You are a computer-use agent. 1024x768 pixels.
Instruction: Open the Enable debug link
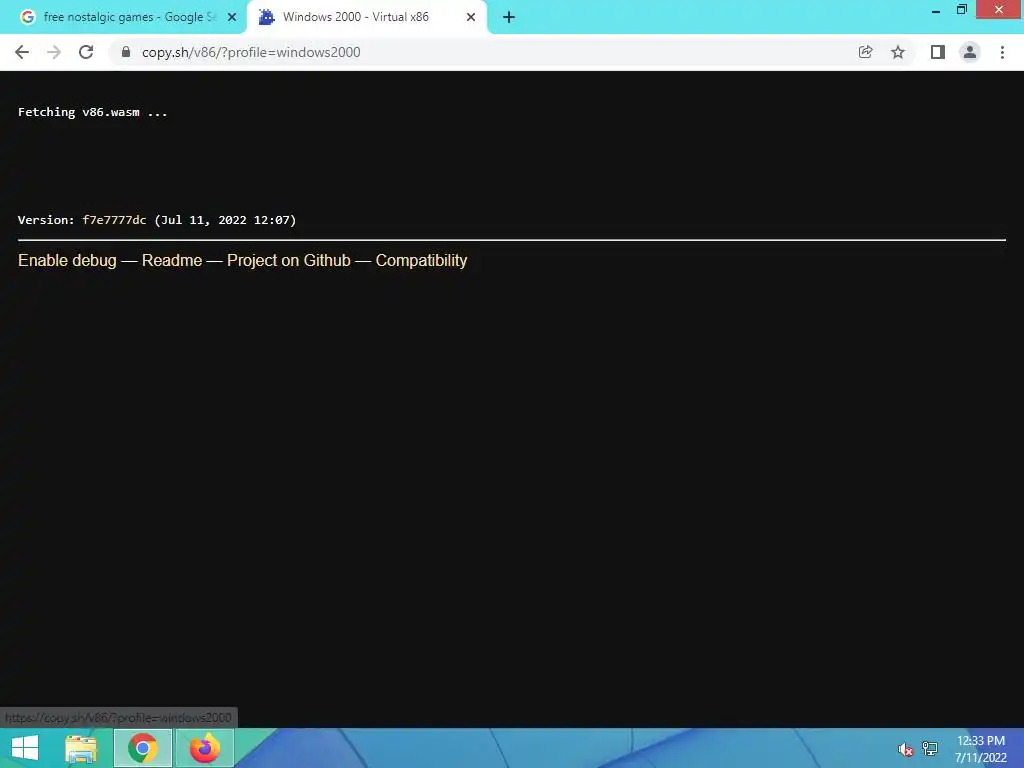click(x=67, y=261)
